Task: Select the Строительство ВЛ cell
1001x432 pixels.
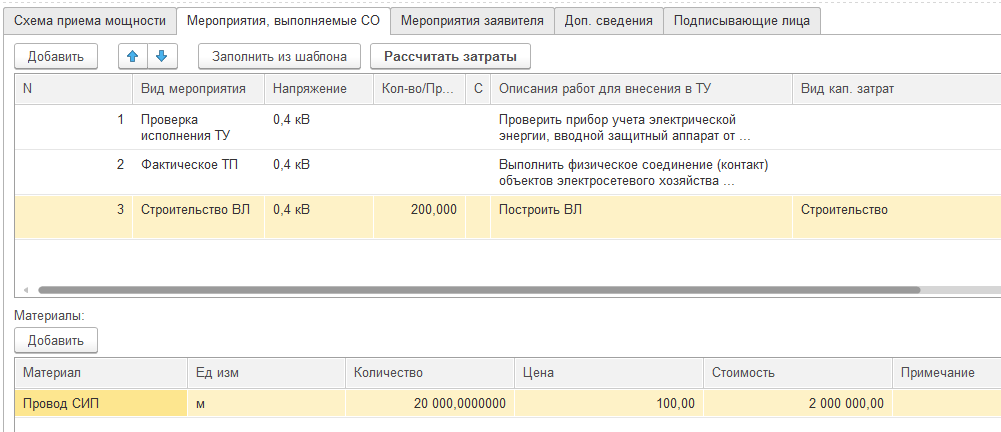Action: [194, 210]
